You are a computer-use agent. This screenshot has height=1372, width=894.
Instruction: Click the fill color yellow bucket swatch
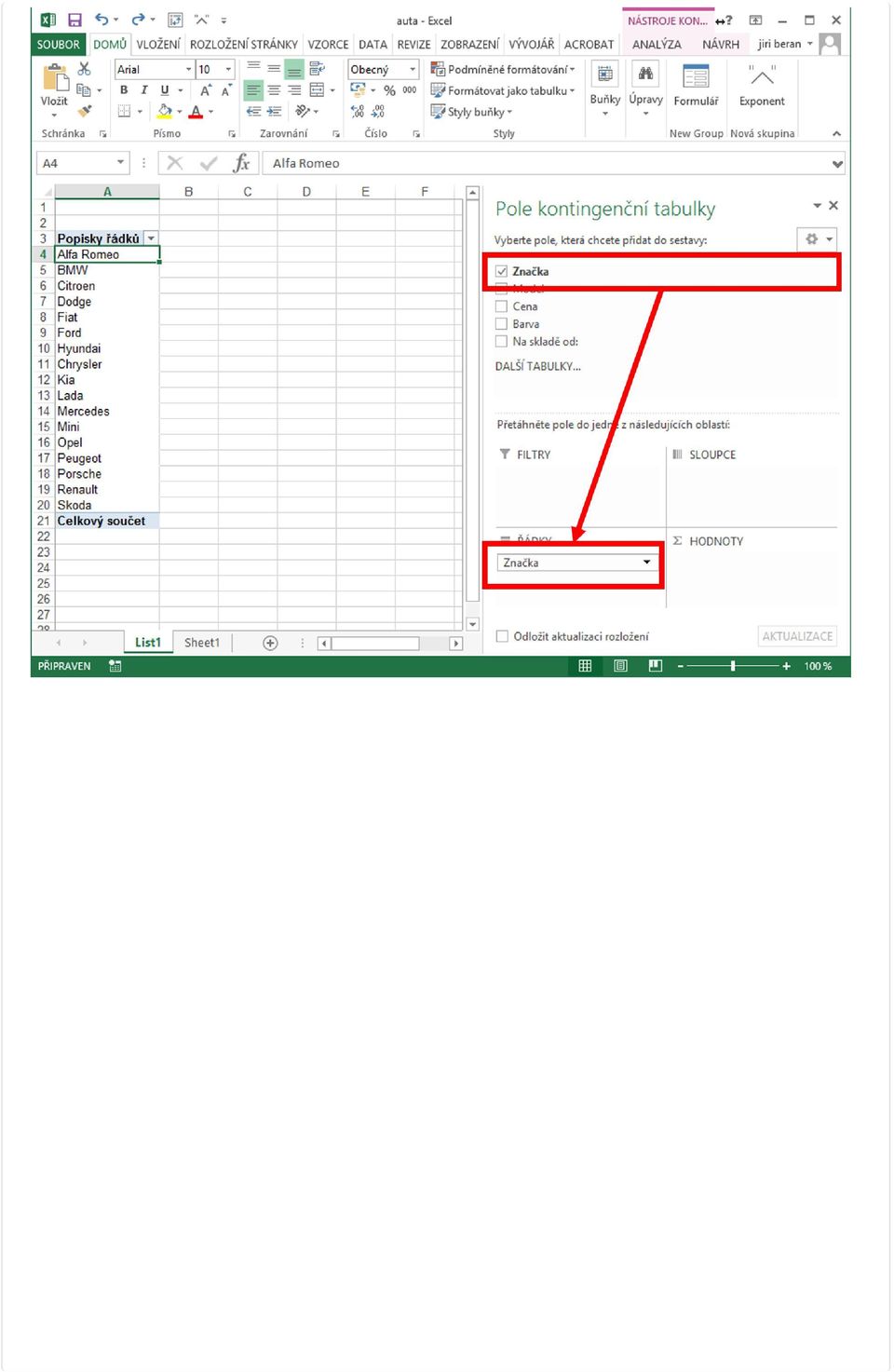tap(165, 111)
